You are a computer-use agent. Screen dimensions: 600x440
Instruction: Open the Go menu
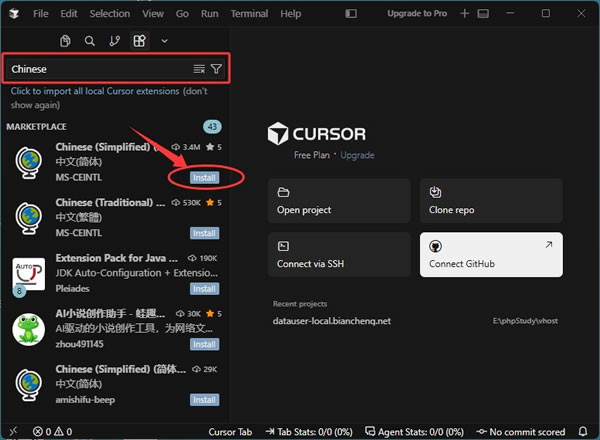click(x=182, y=14)
